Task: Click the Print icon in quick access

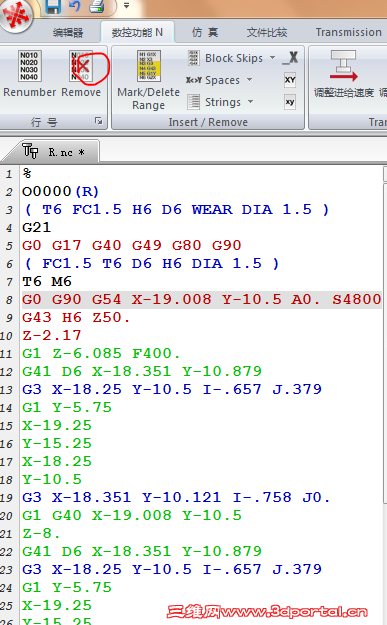Action: [x=96, y=6]
